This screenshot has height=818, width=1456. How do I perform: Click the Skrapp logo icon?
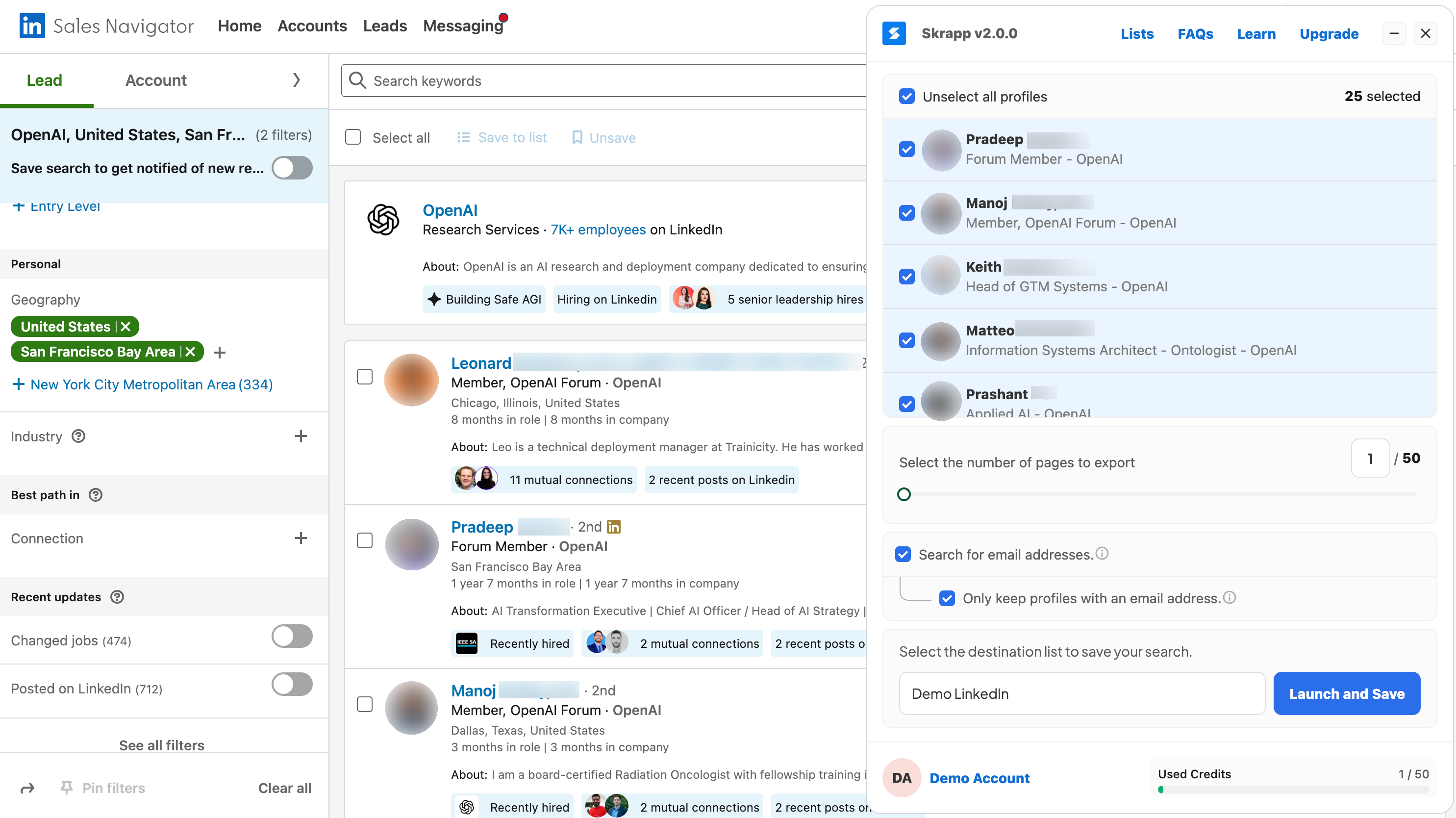tap(894, 33)
